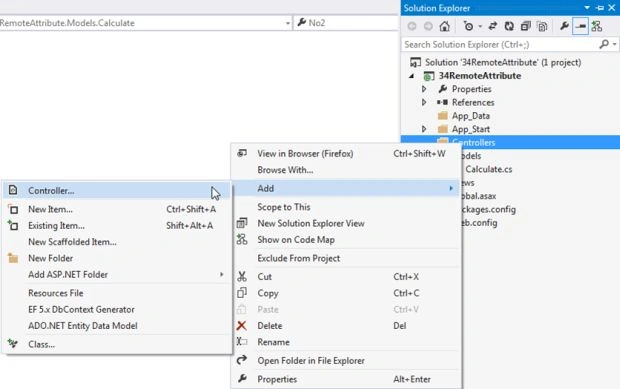Image resolution: width=620 pixels, height=389 pixels.
Task: Refresh the Solution Explorer tree
Action: pos(509,26)
